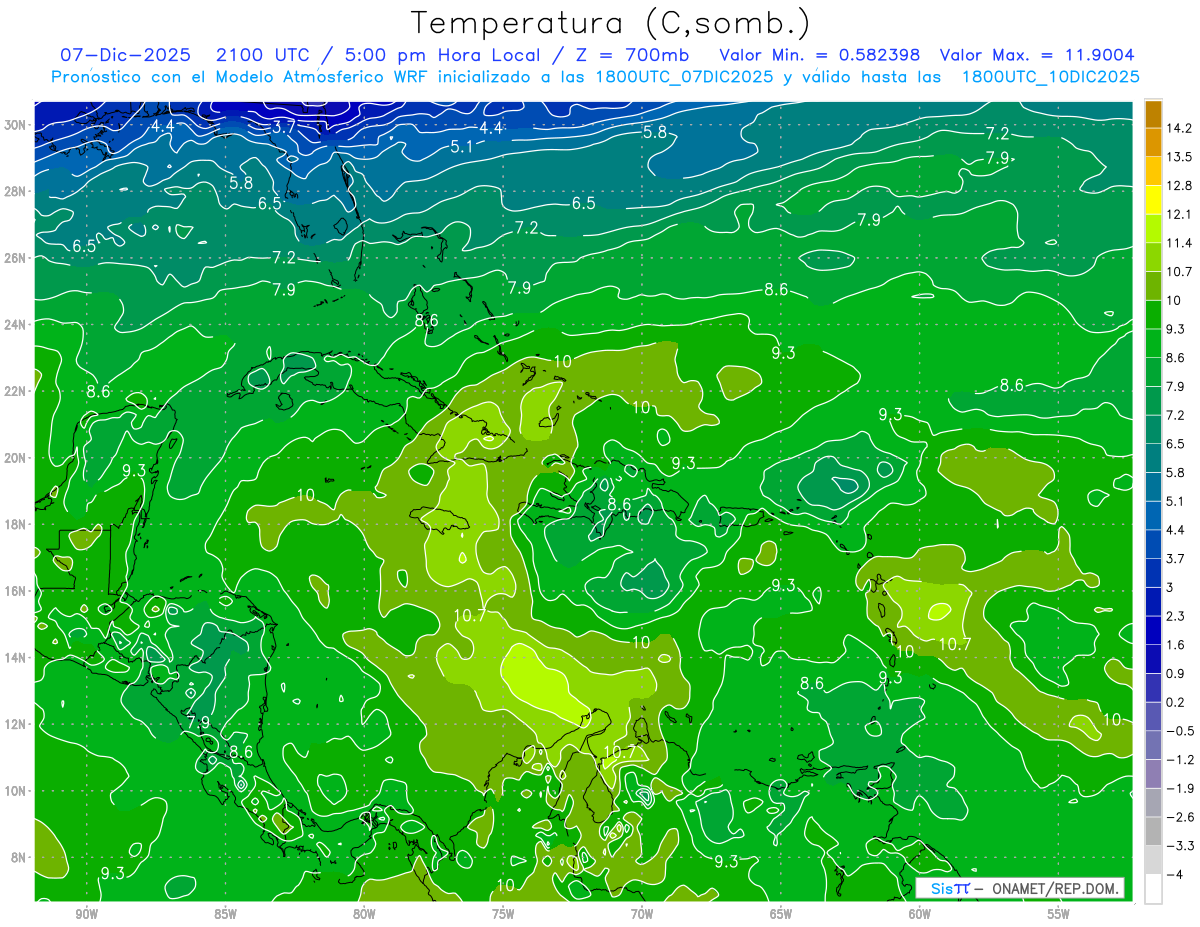Click the 8N latitude axis label
The height and width of the screenshot is (927, 1200).
[19, 858]
